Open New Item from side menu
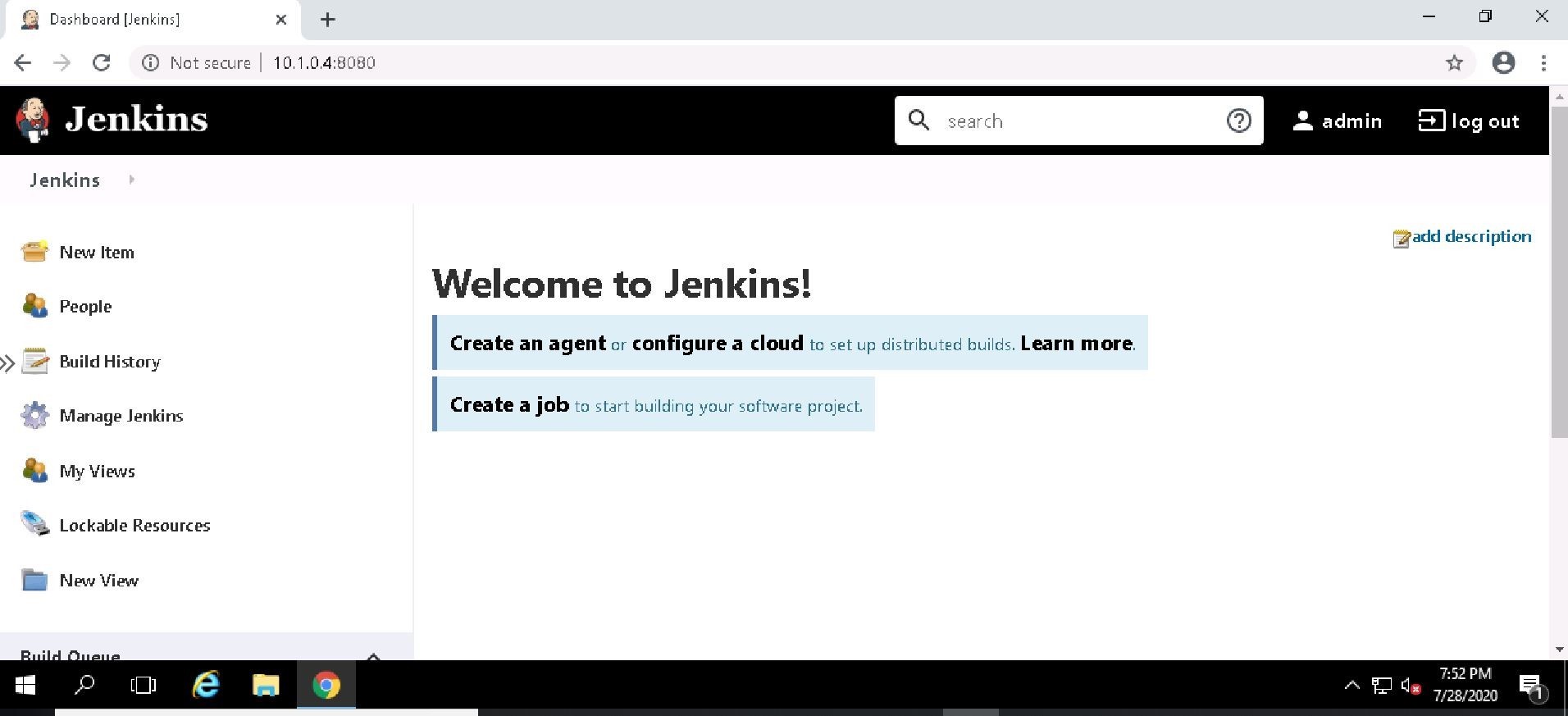 click(x=97, y=253)
